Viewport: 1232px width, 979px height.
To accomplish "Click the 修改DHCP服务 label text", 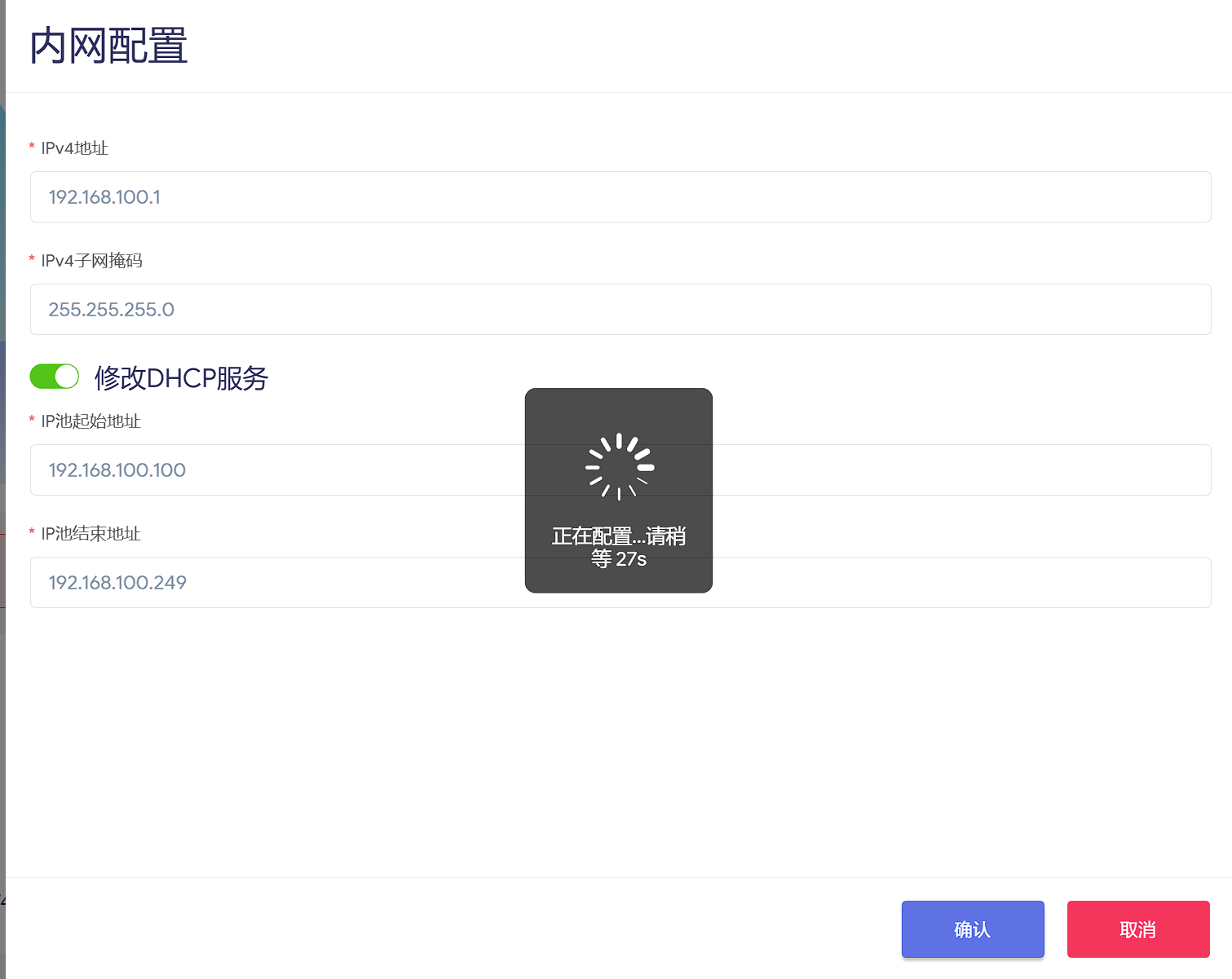I will pyautogui.click(x=181, y=377).
